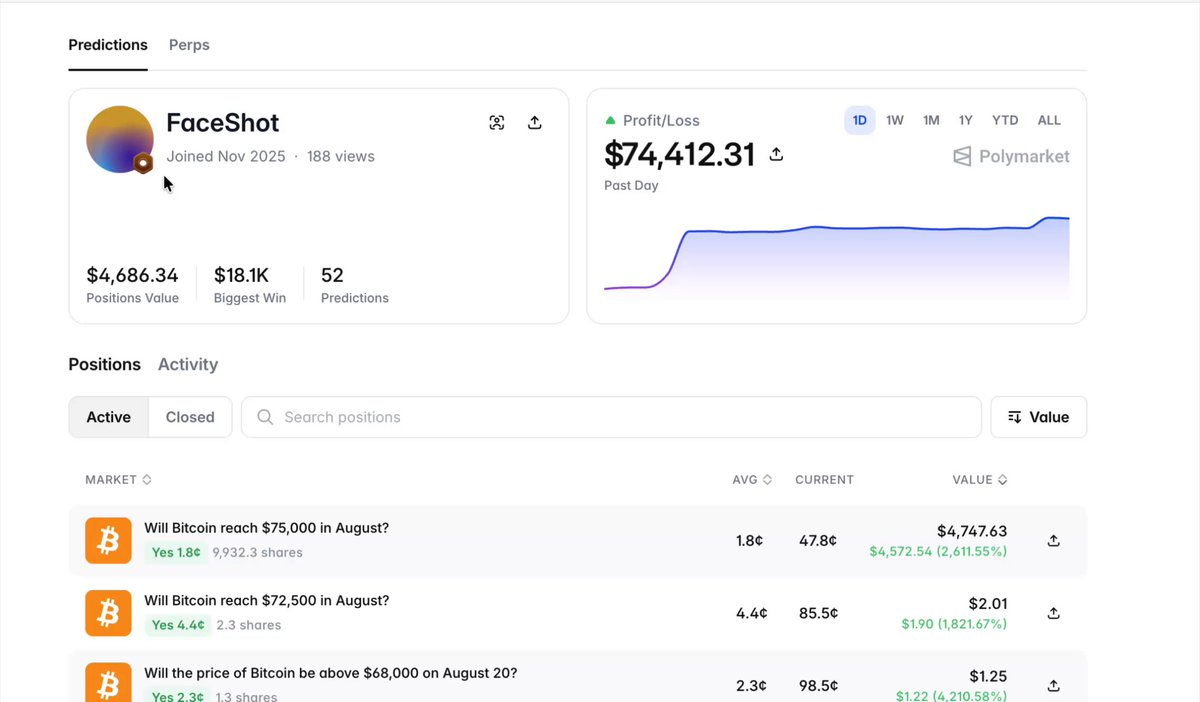Open the Perps tab

tap(189, 45)
